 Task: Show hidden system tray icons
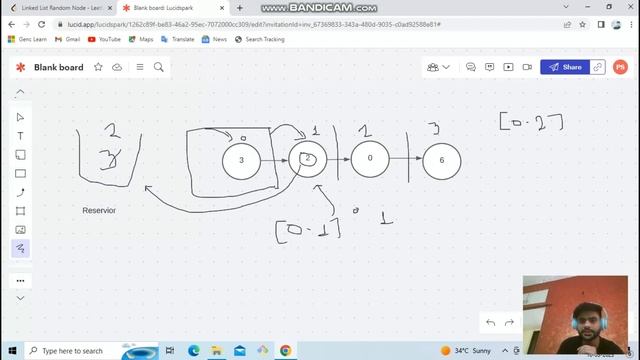click(x=505, y=351)
